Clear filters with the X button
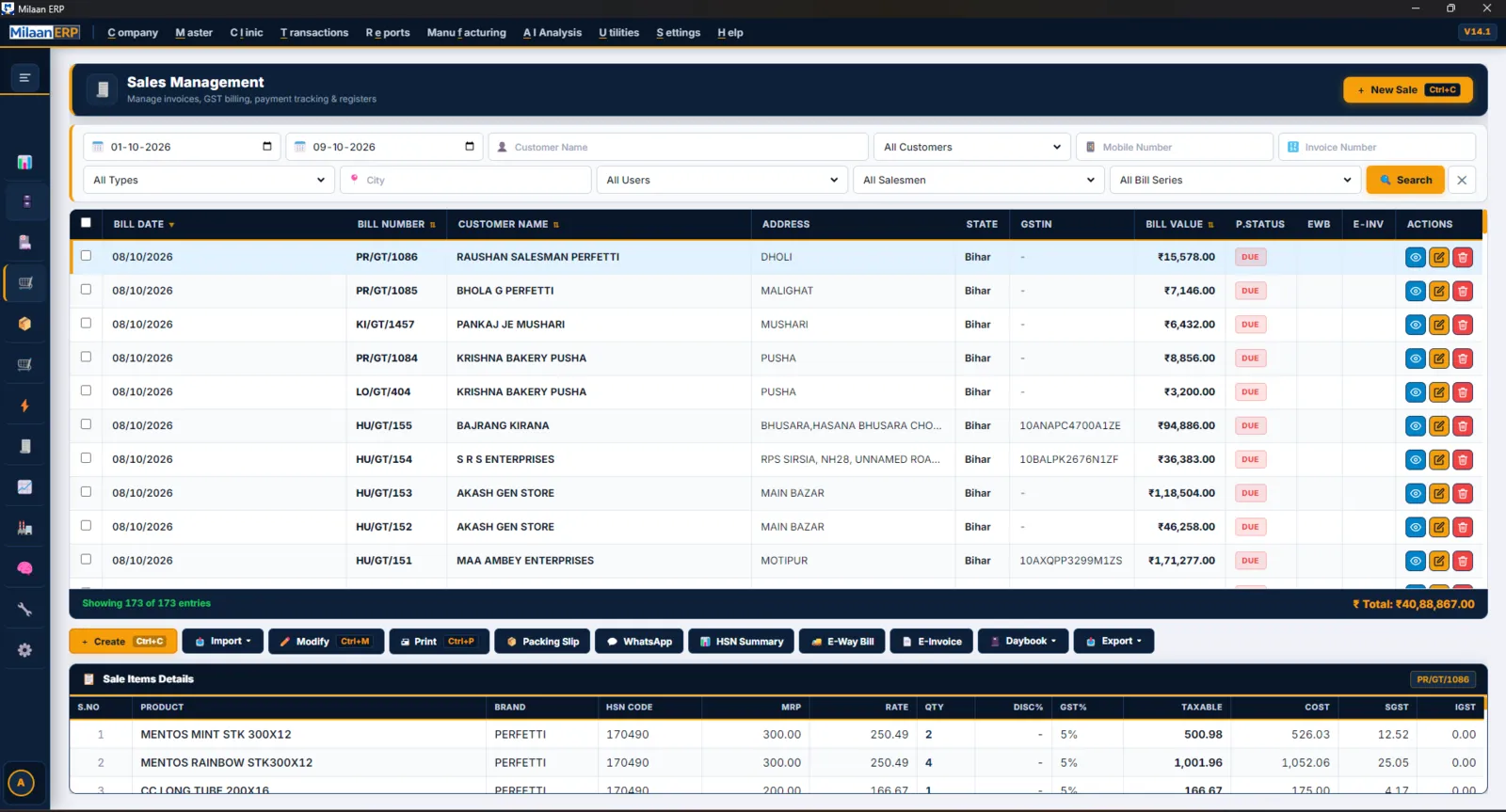Screen dimensions: 1506x812 [1461, 180]
